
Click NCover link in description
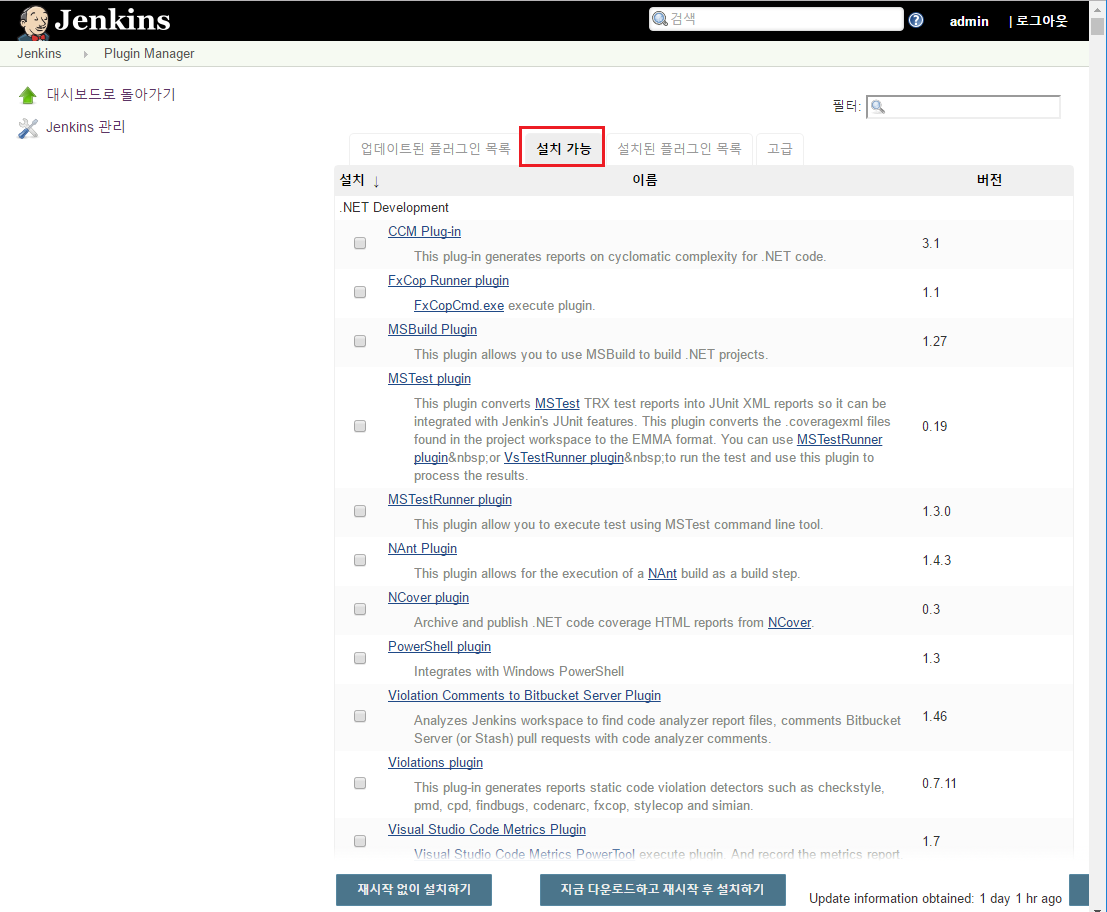pyautogui.click(x=789, y=623)
